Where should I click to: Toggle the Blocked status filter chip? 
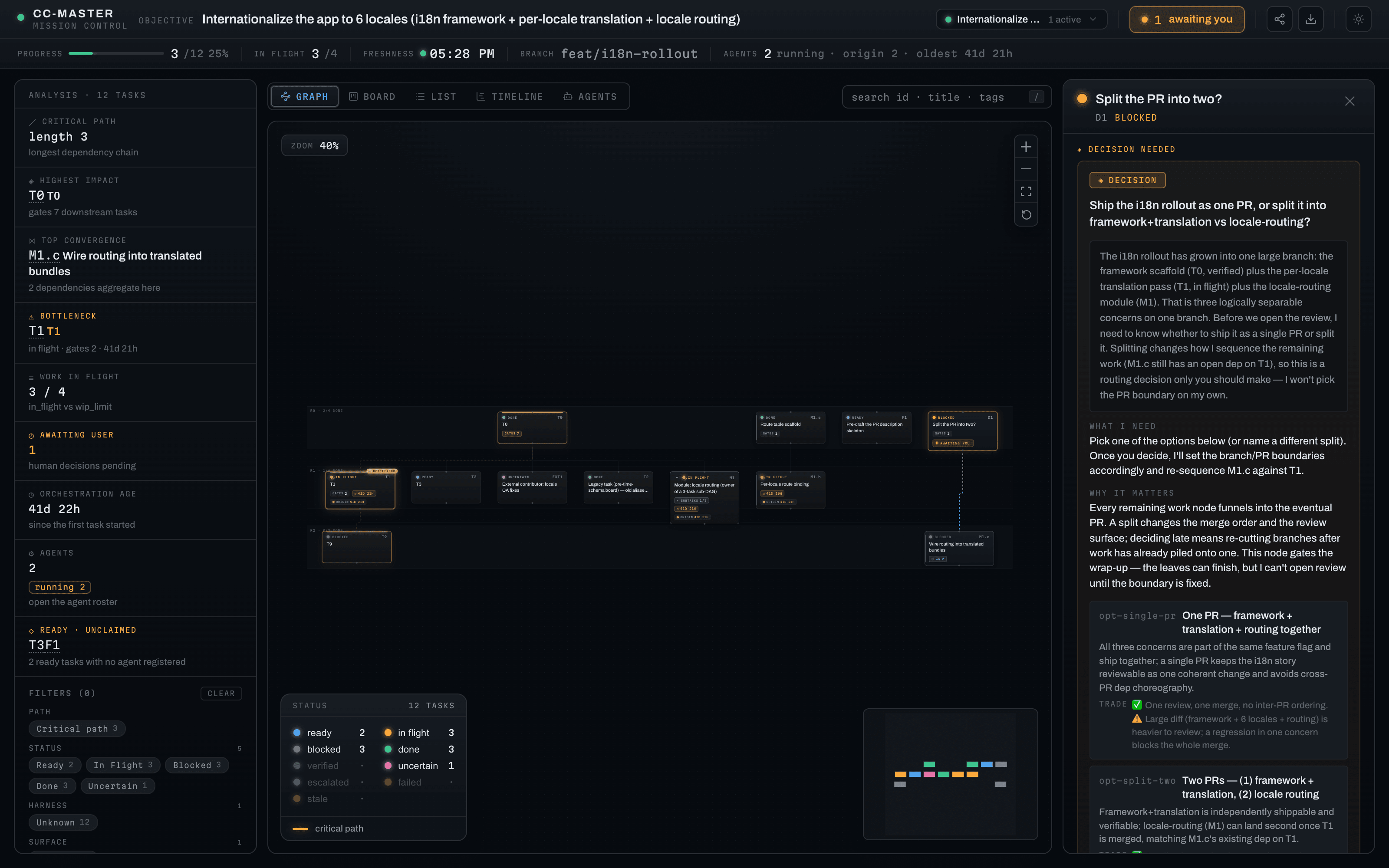click(x=197, y=765)
